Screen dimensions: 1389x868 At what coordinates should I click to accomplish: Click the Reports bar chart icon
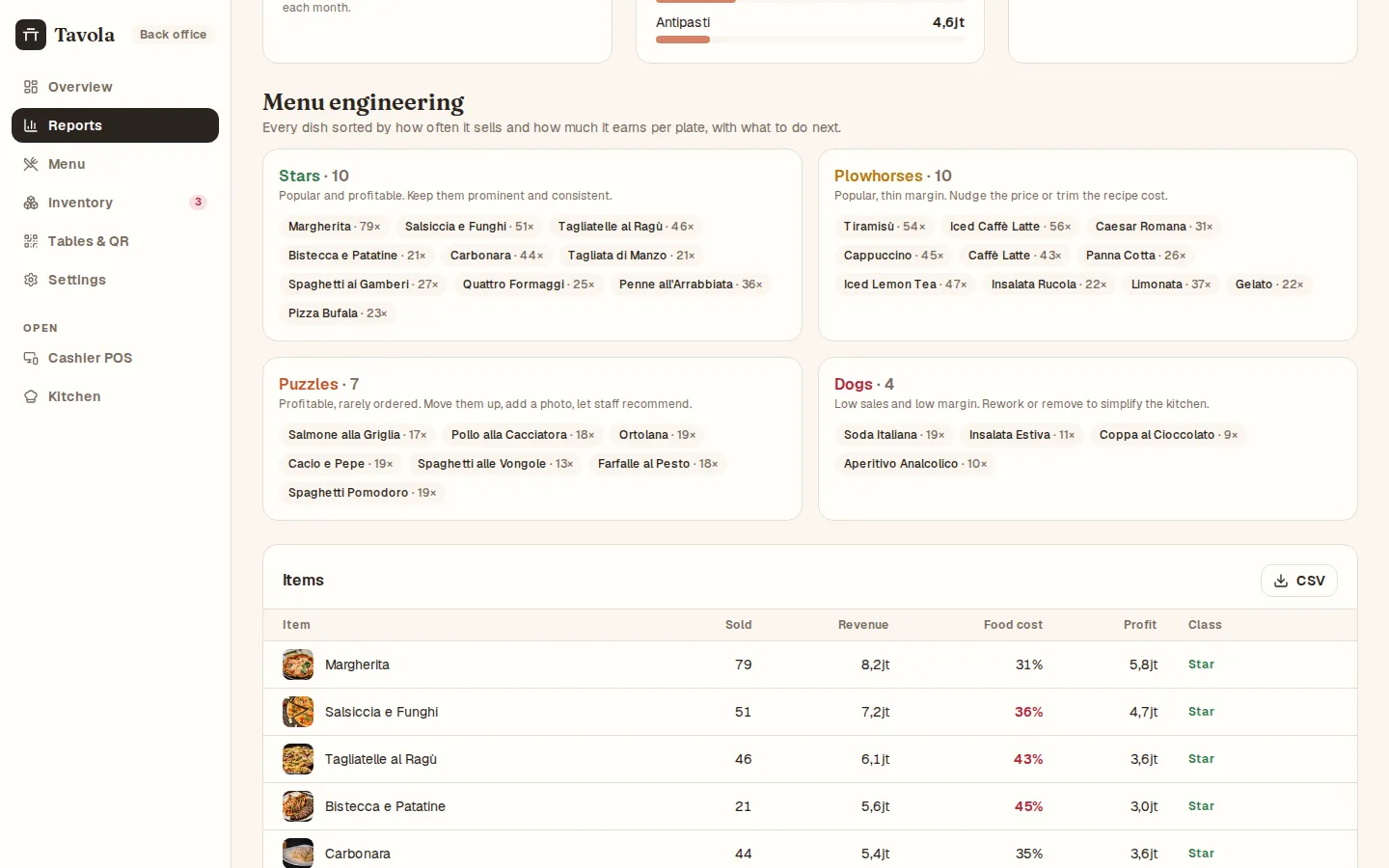[31, 125]
